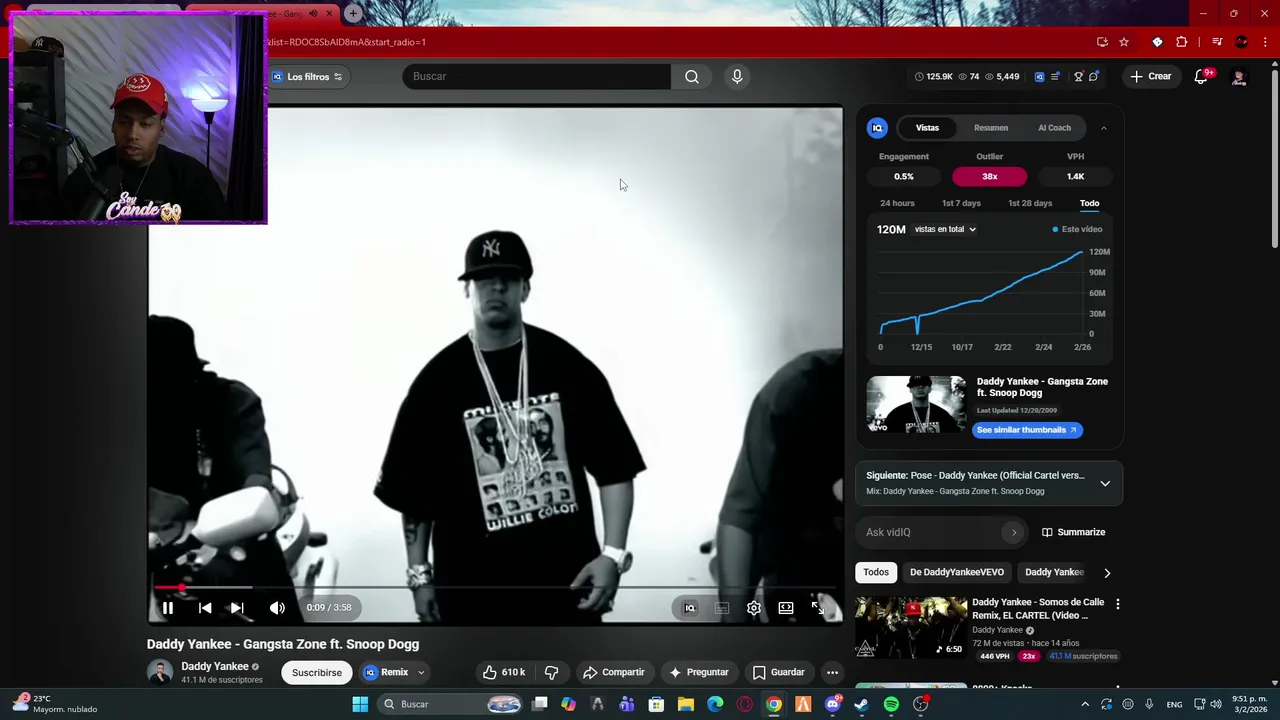The width and height of the screenshot is (1280, 720).
Task: Click the Summarize button
Action: [1073, 532]
